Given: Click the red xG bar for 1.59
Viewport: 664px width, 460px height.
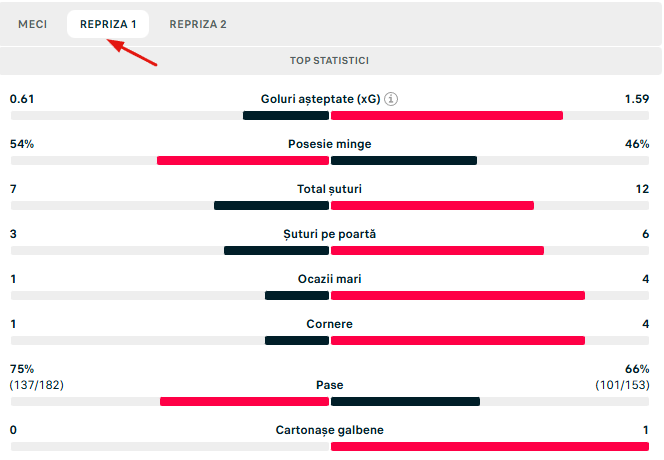Looking at the screenshot, I should pyautogui.click(x=446, y=115).
